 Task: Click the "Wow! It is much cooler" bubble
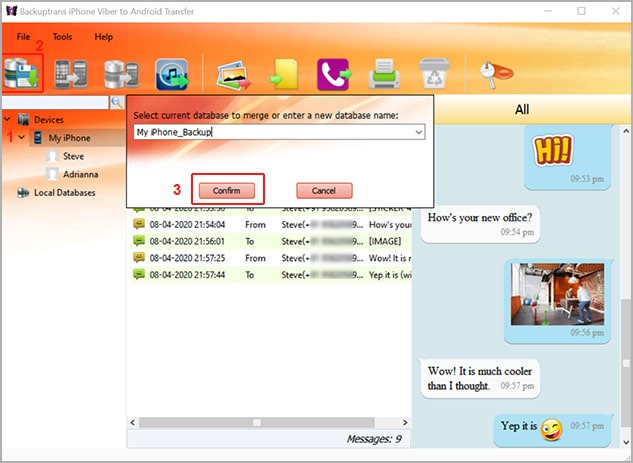(x=480, y=378)
